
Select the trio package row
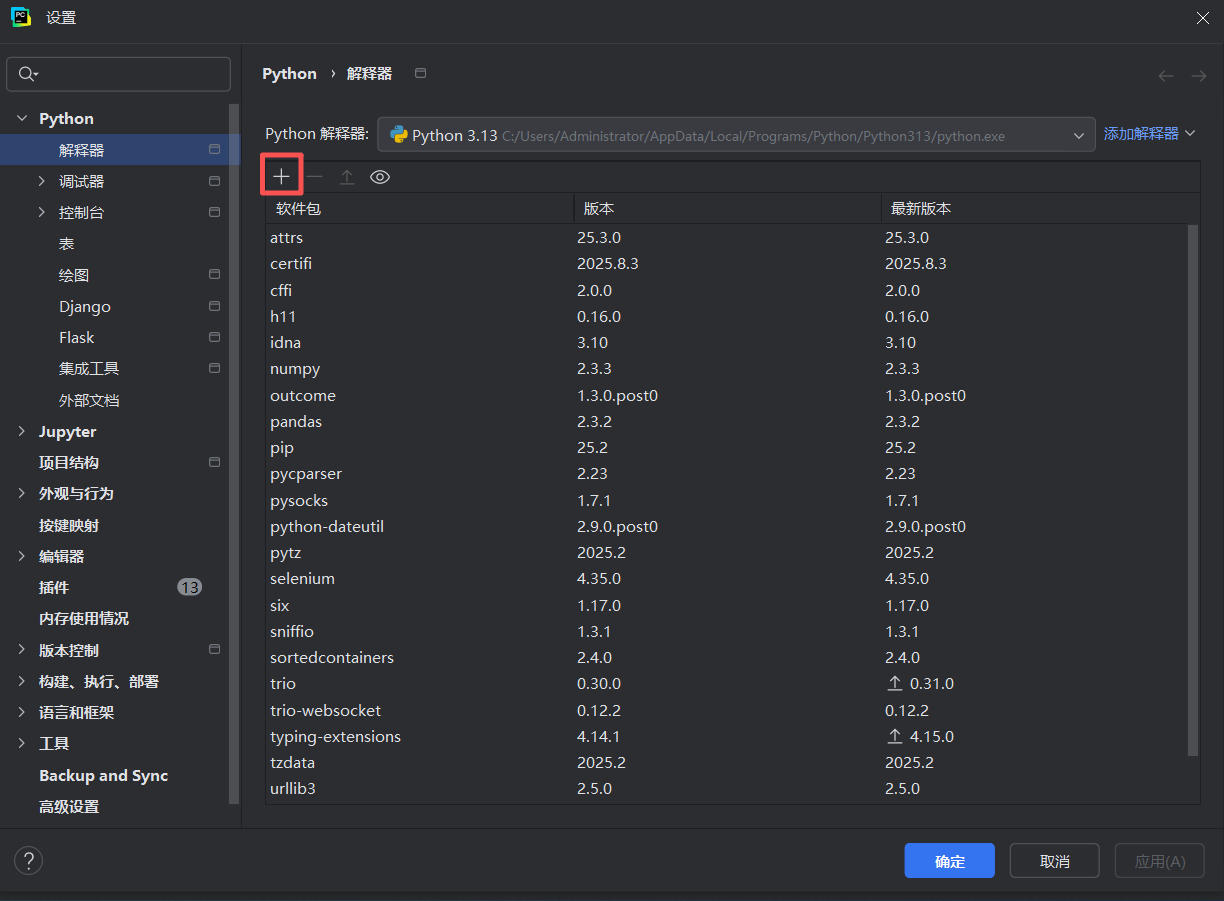tap(726, 684)
